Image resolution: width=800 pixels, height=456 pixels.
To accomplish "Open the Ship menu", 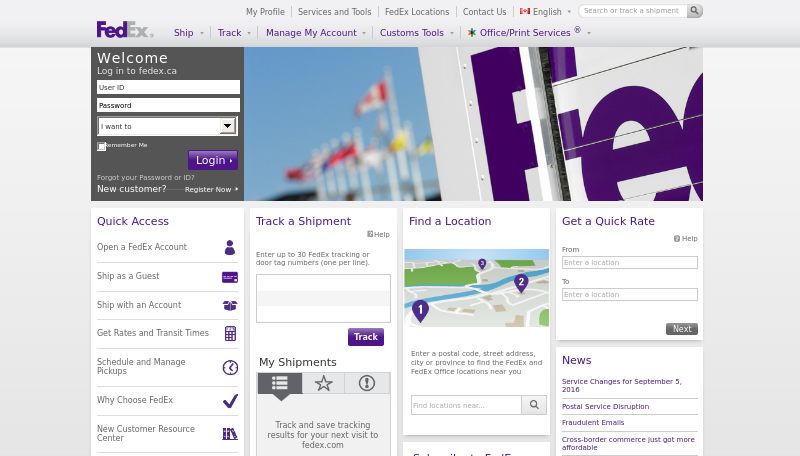I will [x=184, y=33].
